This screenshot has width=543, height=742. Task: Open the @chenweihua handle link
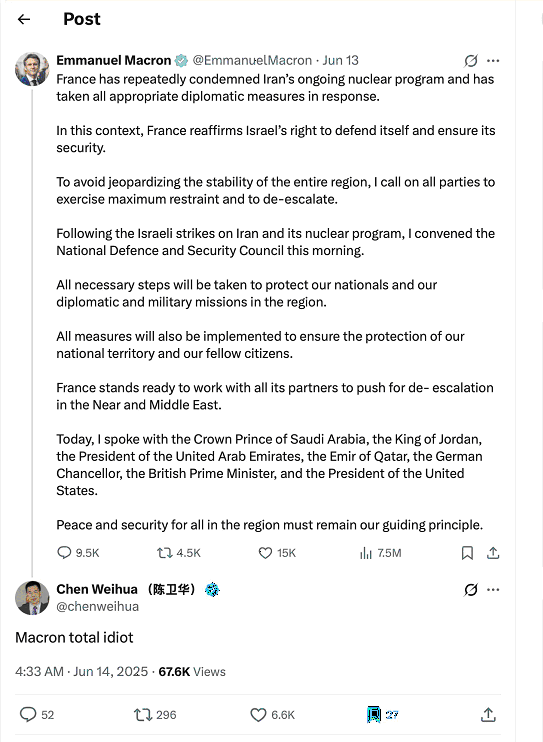click(x=98, y=607)
